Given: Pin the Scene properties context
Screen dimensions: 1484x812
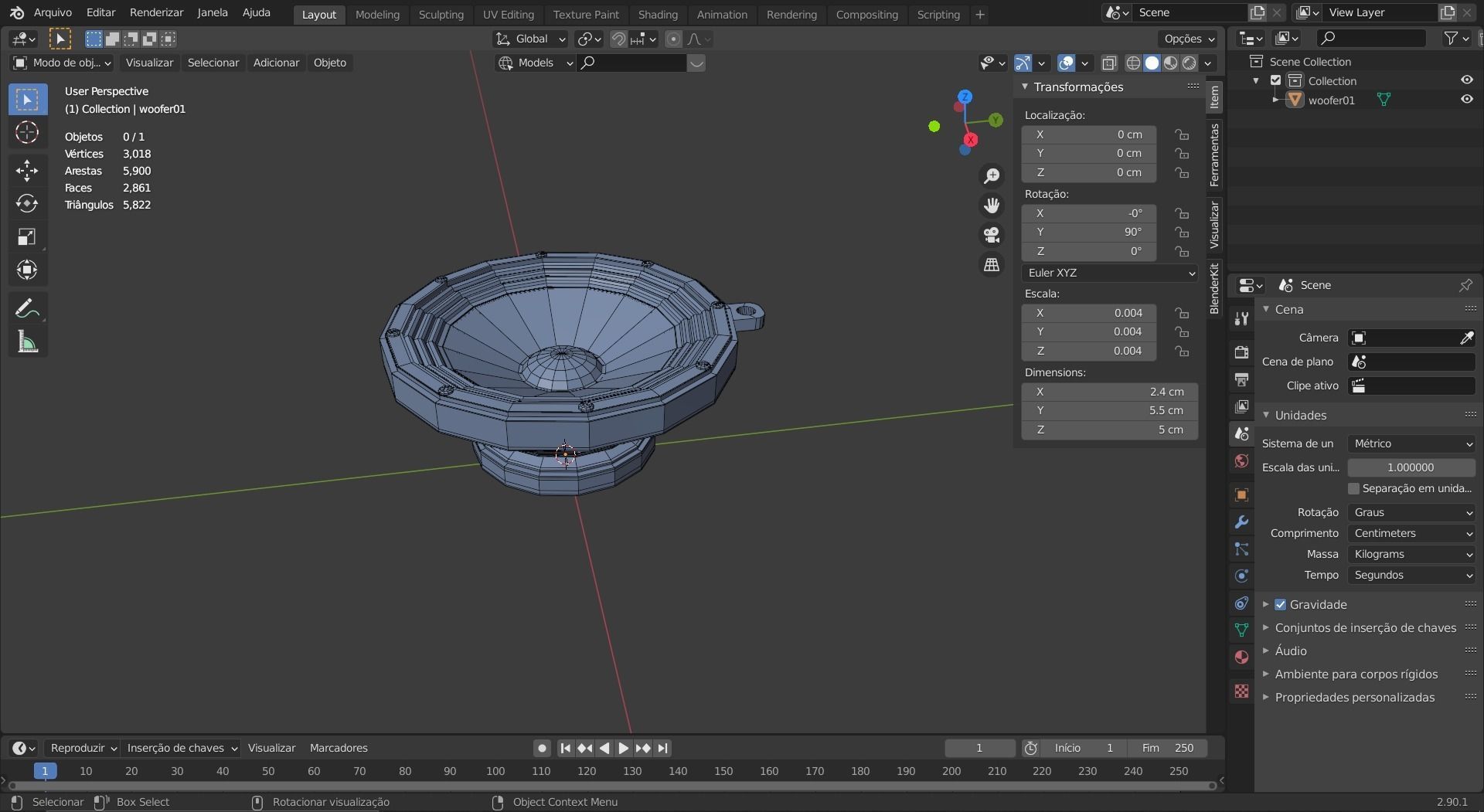Looking at the screenshot, I should click(x=1465, y=285).
